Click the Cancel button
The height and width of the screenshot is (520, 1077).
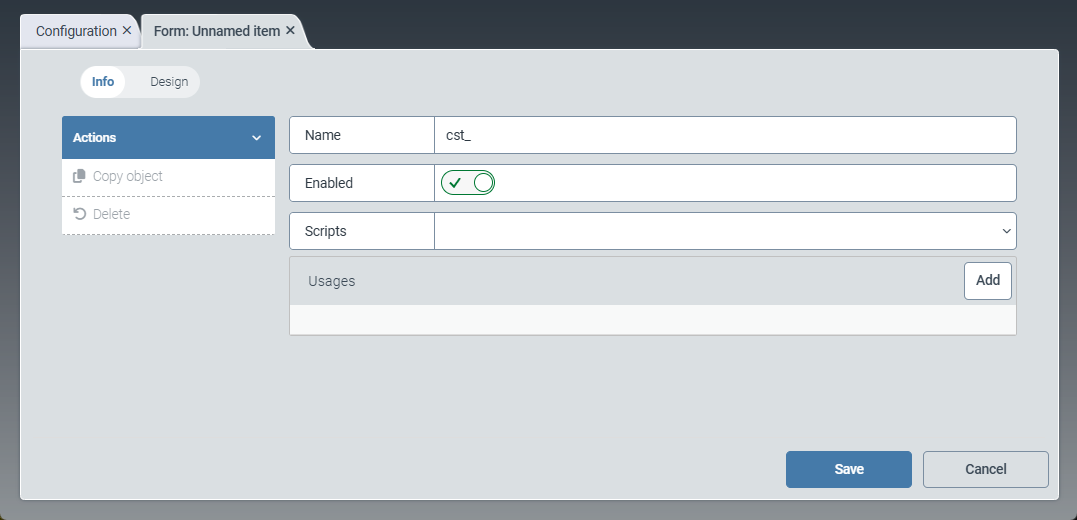tap(985, 469)
